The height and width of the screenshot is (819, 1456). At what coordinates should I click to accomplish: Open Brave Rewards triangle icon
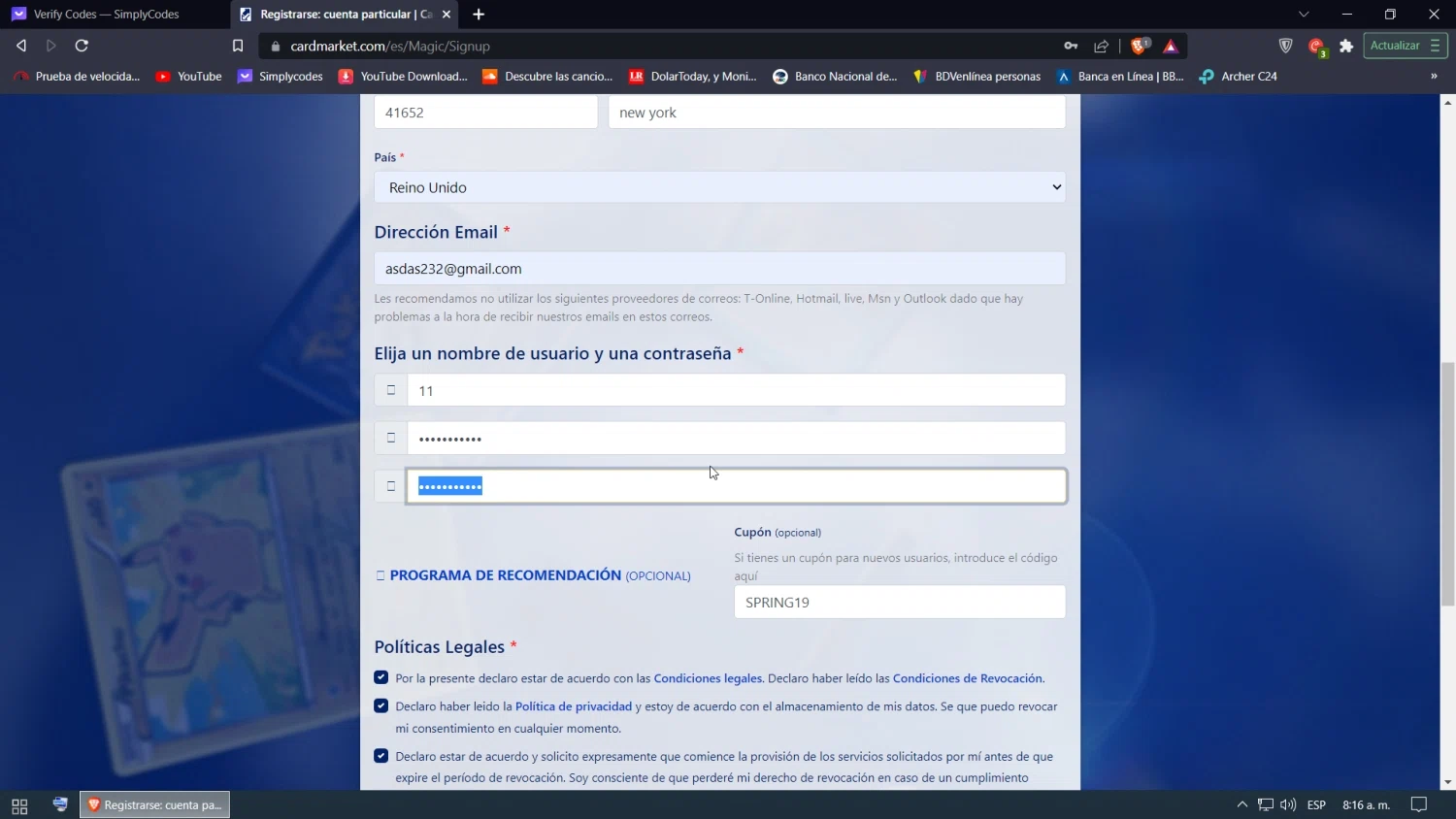1171,46
